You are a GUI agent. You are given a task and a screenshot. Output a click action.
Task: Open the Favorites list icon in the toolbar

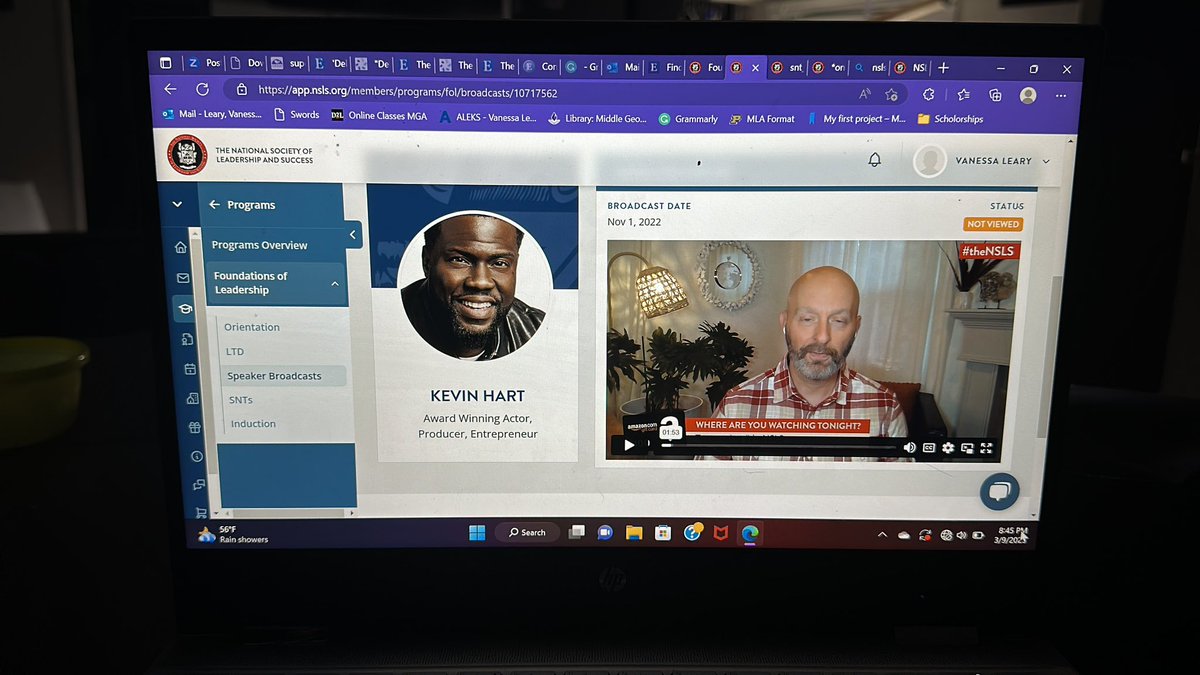pos(962,95)
